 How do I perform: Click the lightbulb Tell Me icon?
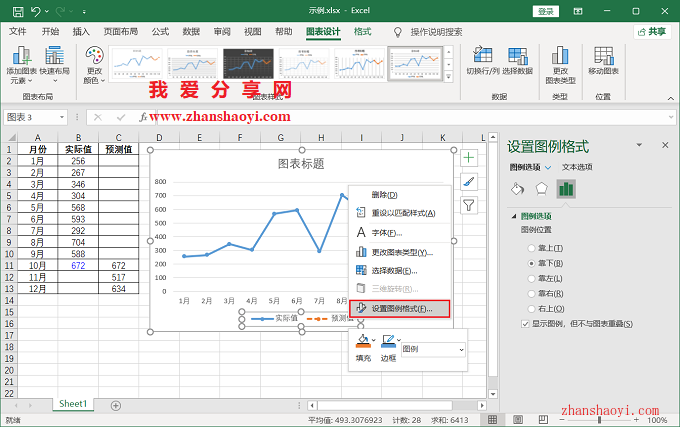(x=398, y=32)
